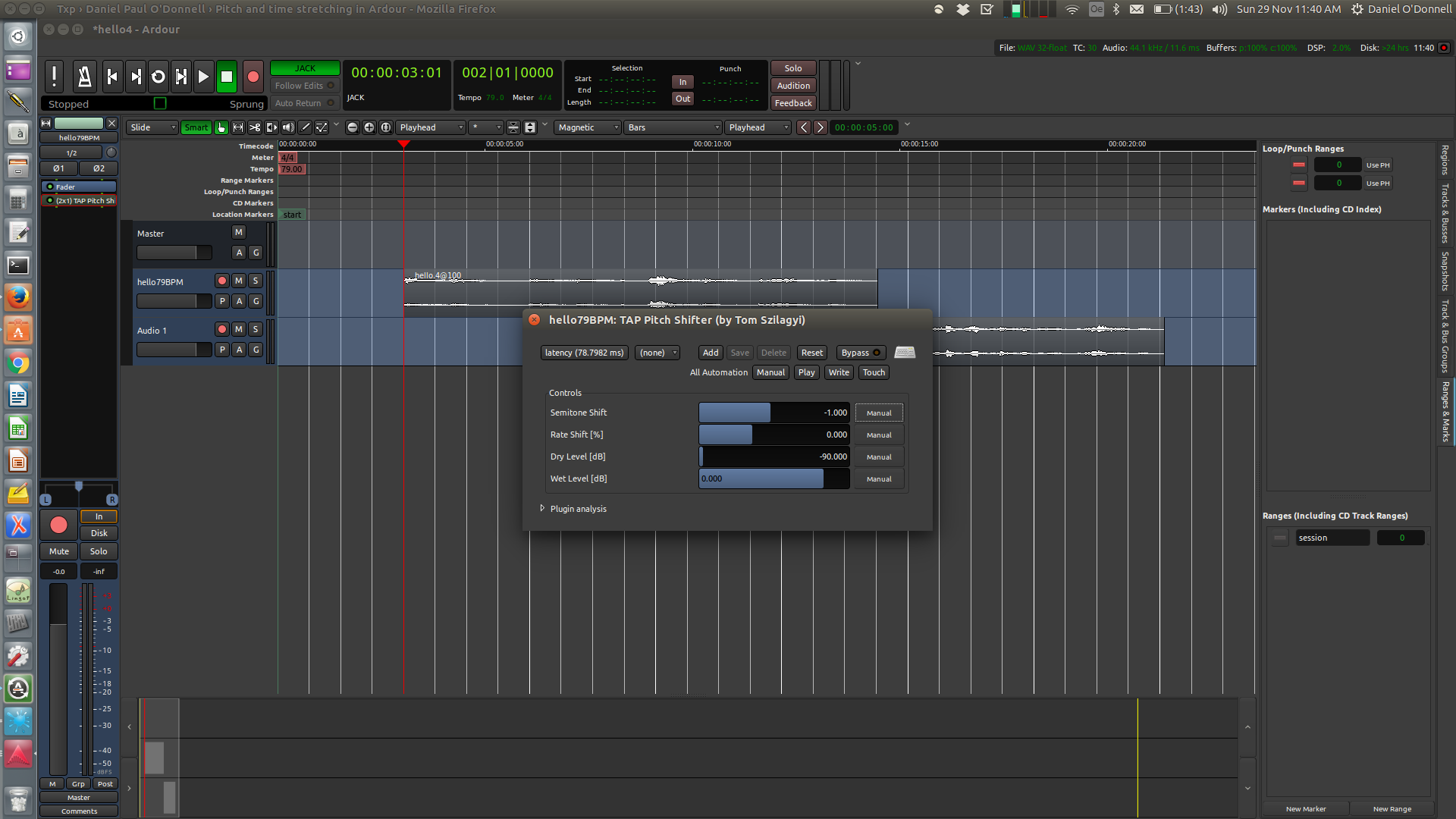Go to session start transport button
1456x819 pixels.
[x=112, y=76]
